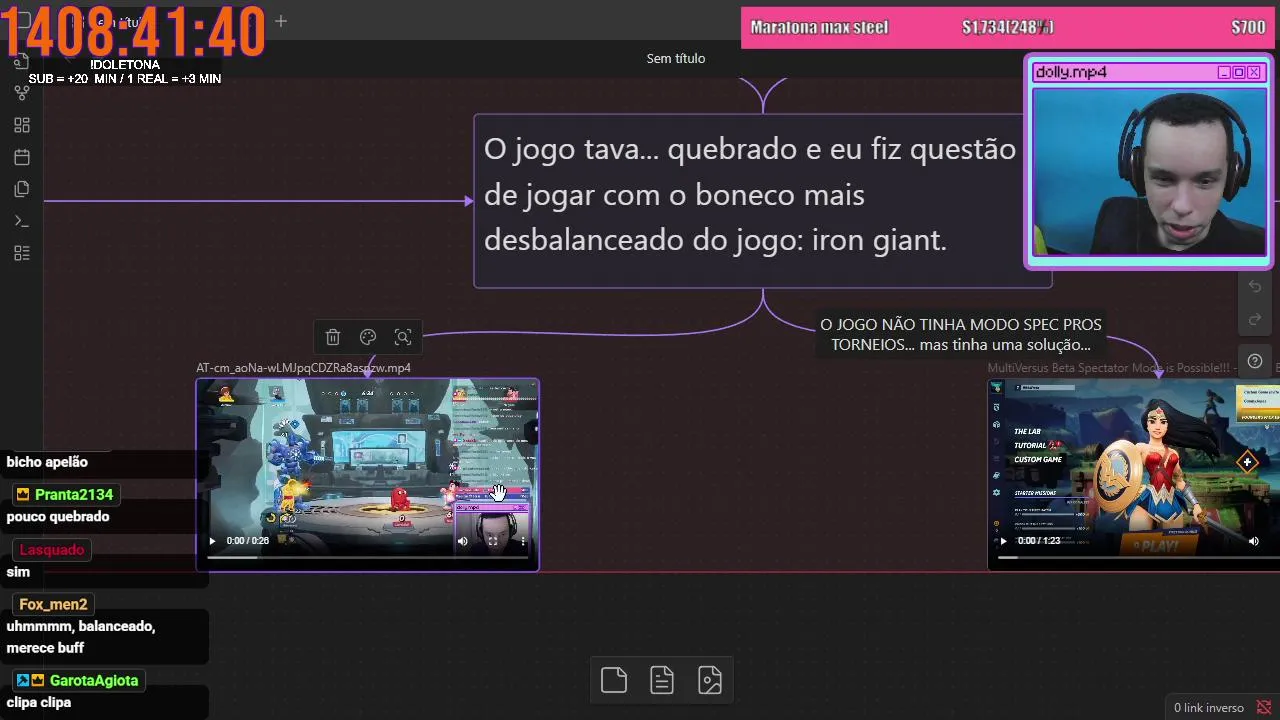Click the 1408:41:40 timer overlay
This screenshot has width=1280, height=720.
133,31
